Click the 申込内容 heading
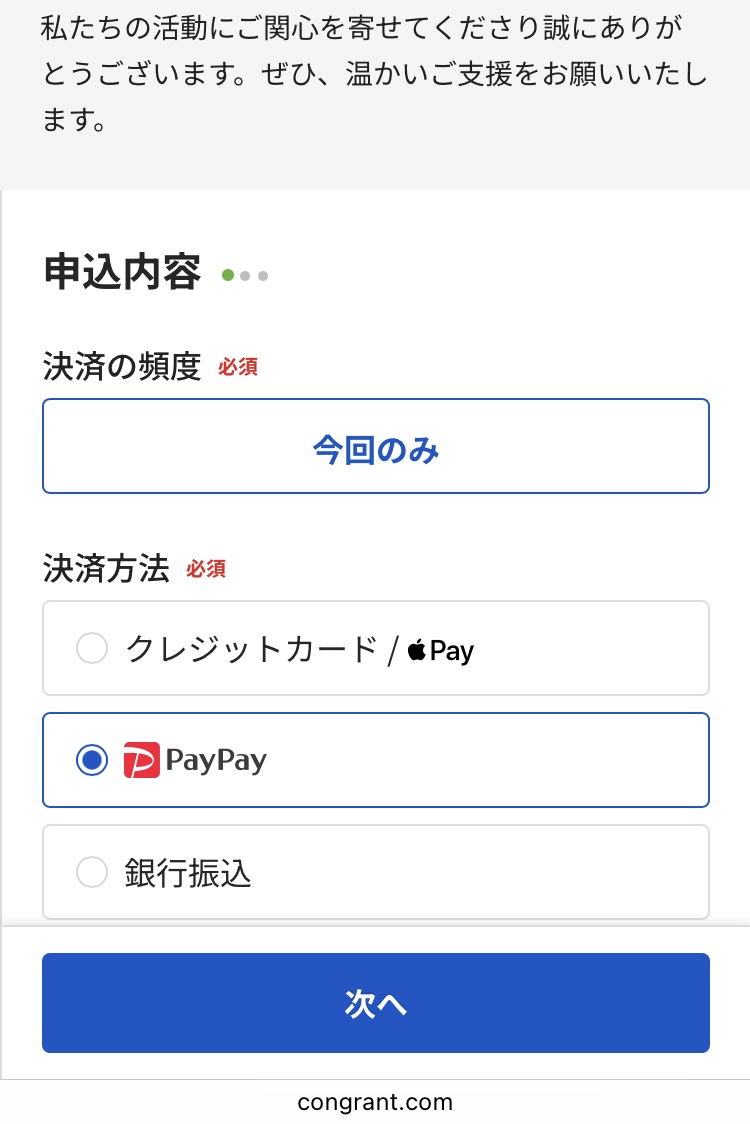 [122, 273]
